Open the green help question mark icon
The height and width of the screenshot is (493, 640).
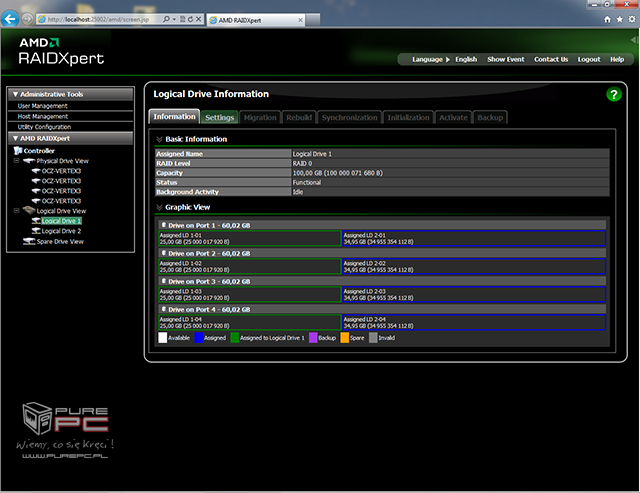[613, 94]
